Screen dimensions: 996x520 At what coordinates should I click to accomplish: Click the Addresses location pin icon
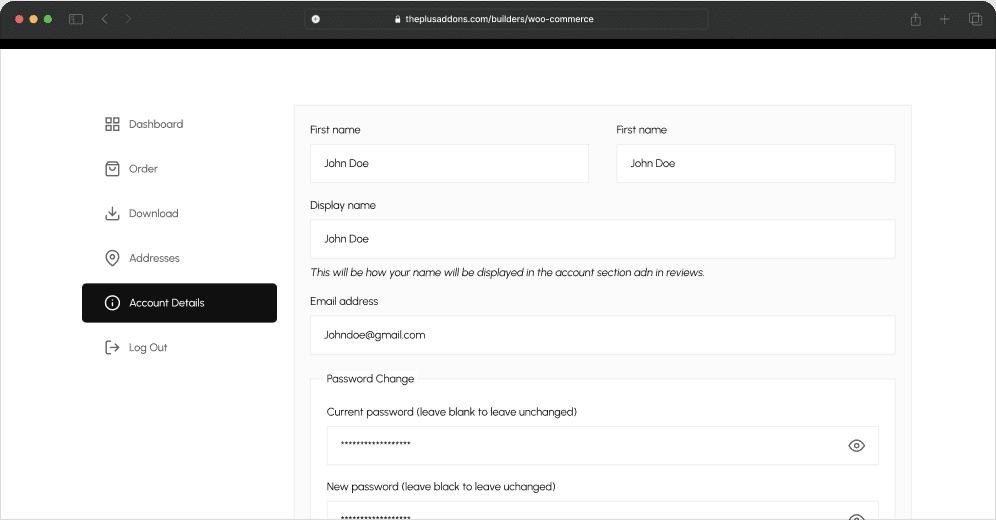click(x=112, y=258)
